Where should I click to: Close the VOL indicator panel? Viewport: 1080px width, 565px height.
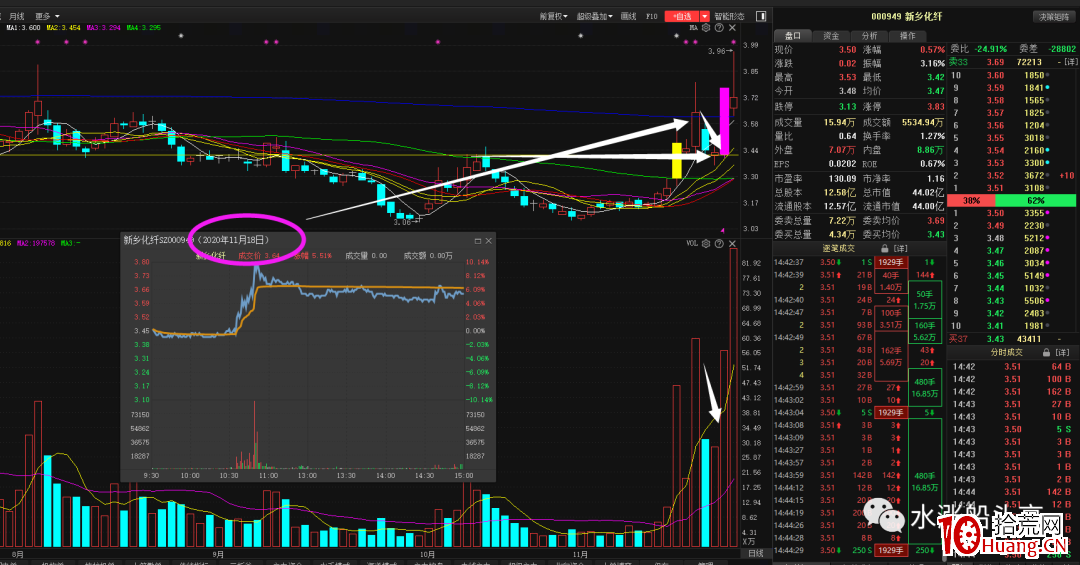click(x=732, y=243)
